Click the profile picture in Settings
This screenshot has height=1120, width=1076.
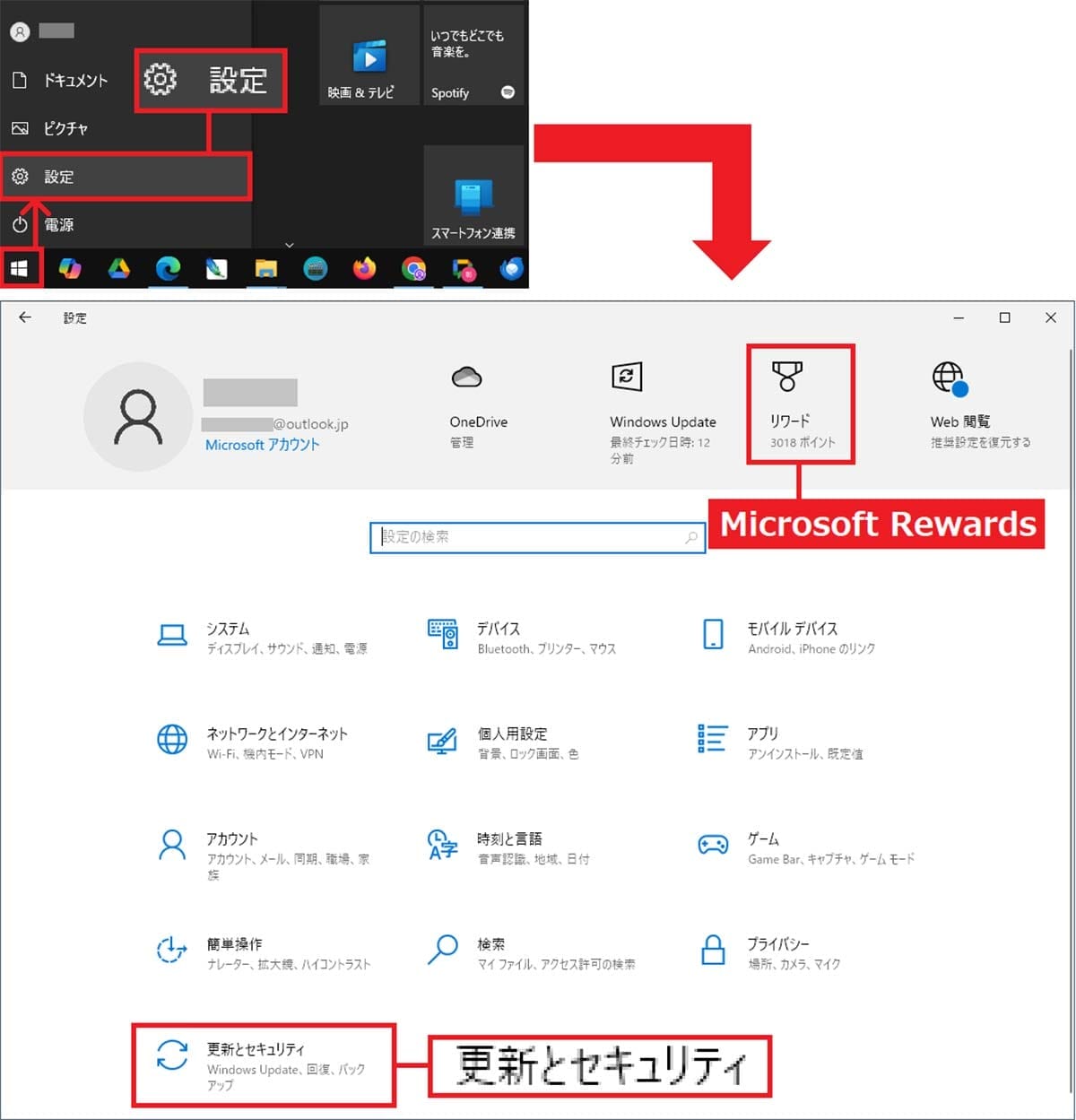tap(138, 416)
